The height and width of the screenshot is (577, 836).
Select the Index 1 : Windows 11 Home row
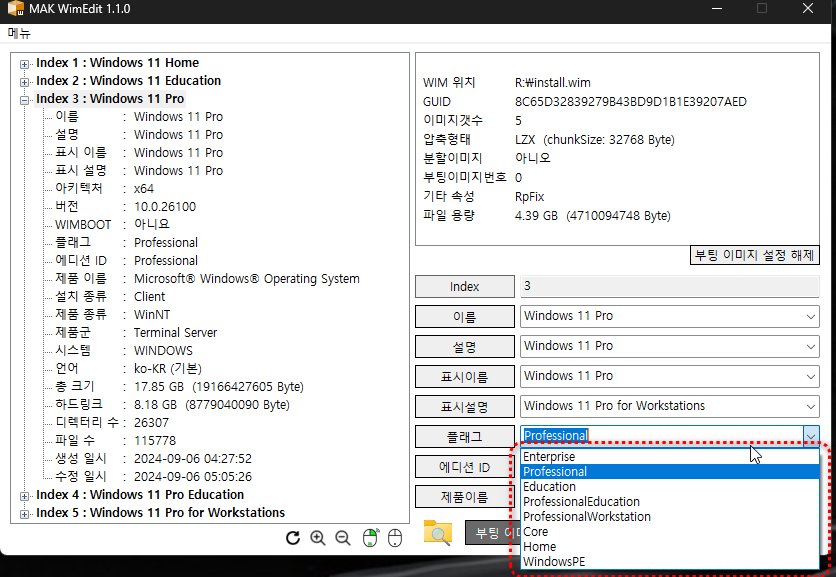point(117,62)
